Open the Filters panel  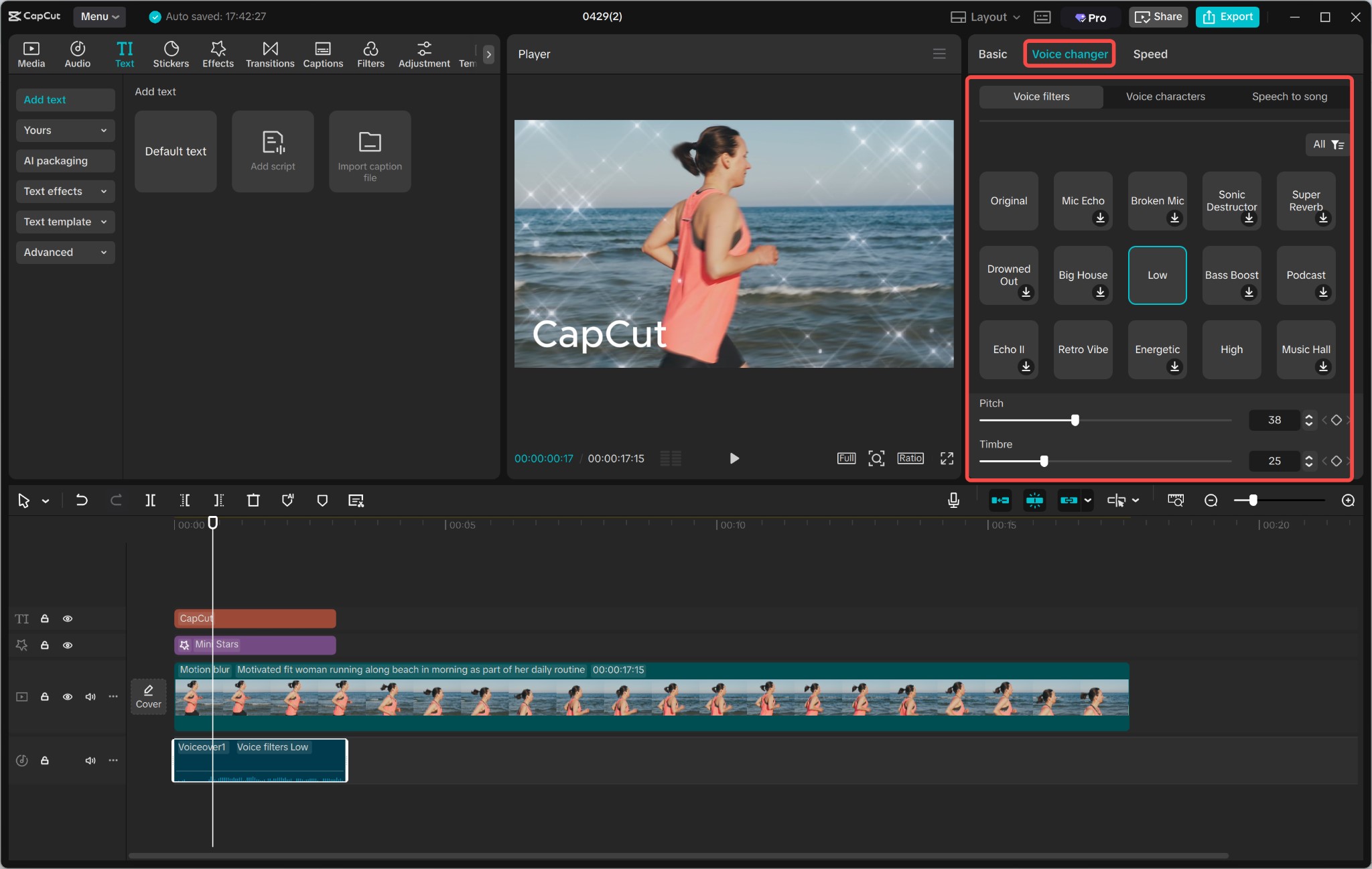click(x=370, y=54)
